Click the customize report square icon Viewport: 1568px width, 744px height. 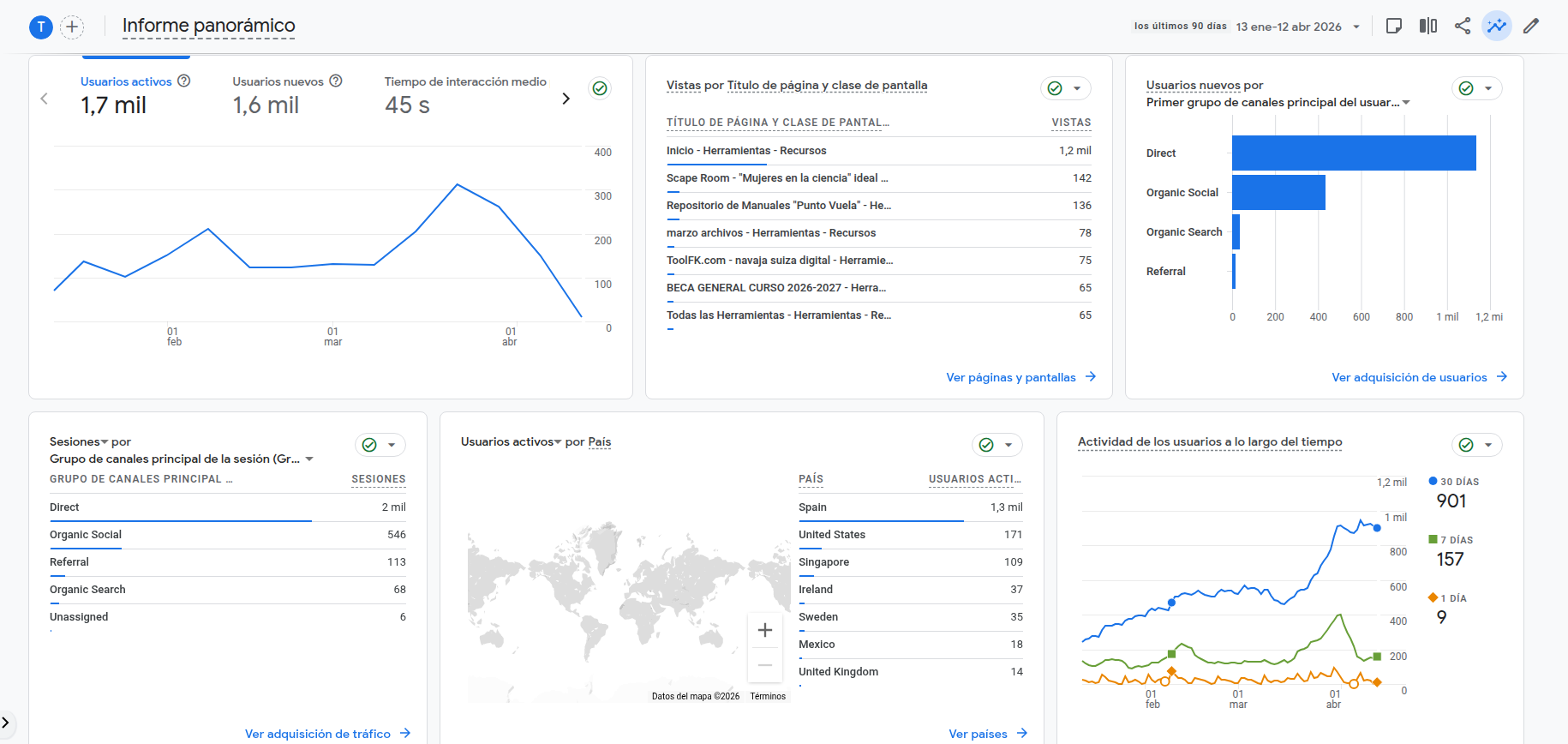[1393, 26]
